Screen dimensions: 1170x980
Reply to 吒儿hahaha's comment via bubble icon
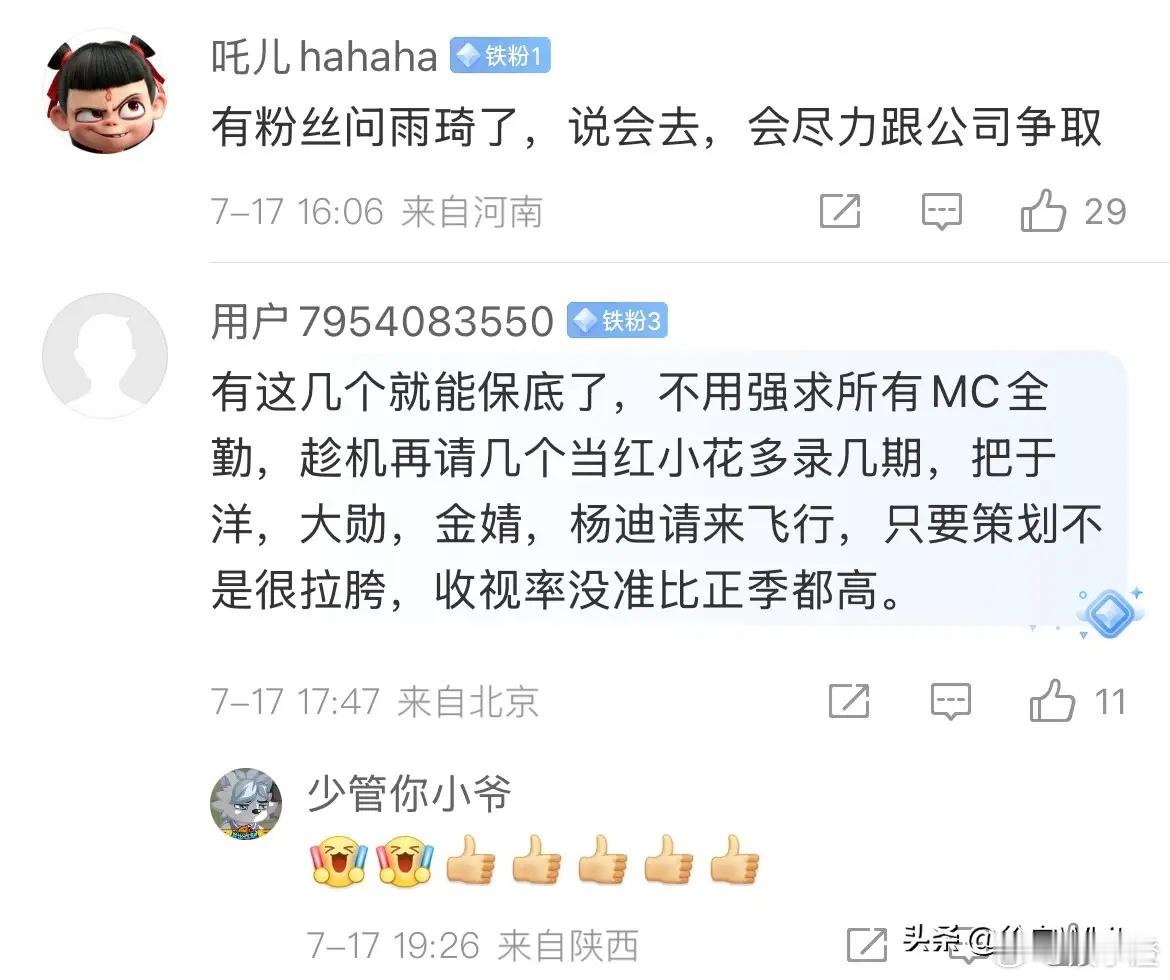942,212
